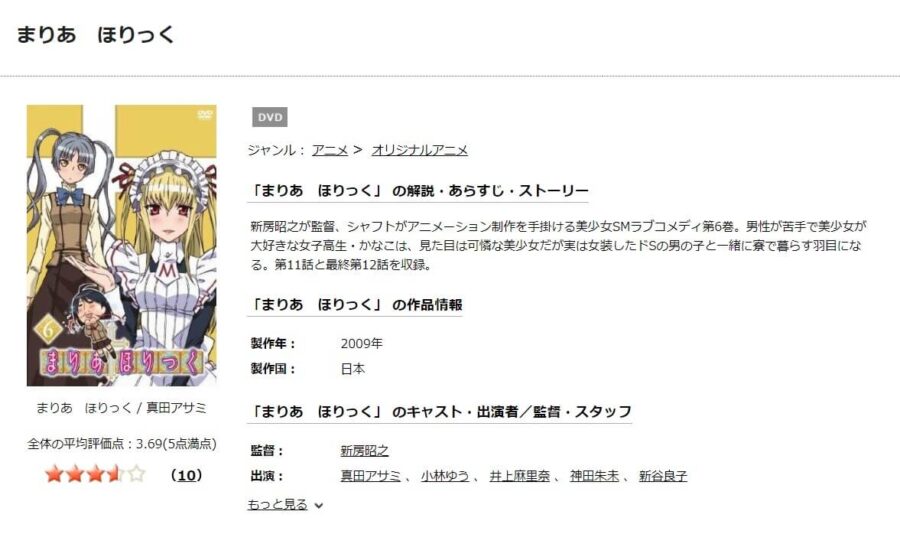Image resolution: width=900 pixels, height=534 pixels.
Task: Open cast member 井上麻里奈 link
Action: tap(519, 476)
